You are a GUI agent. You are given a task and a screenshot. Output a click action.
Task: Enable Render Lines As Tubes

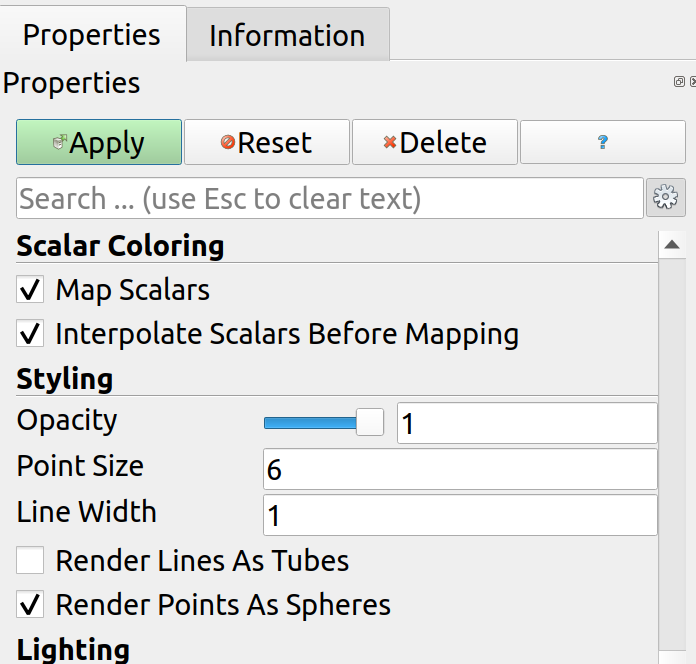pos(31,560)
